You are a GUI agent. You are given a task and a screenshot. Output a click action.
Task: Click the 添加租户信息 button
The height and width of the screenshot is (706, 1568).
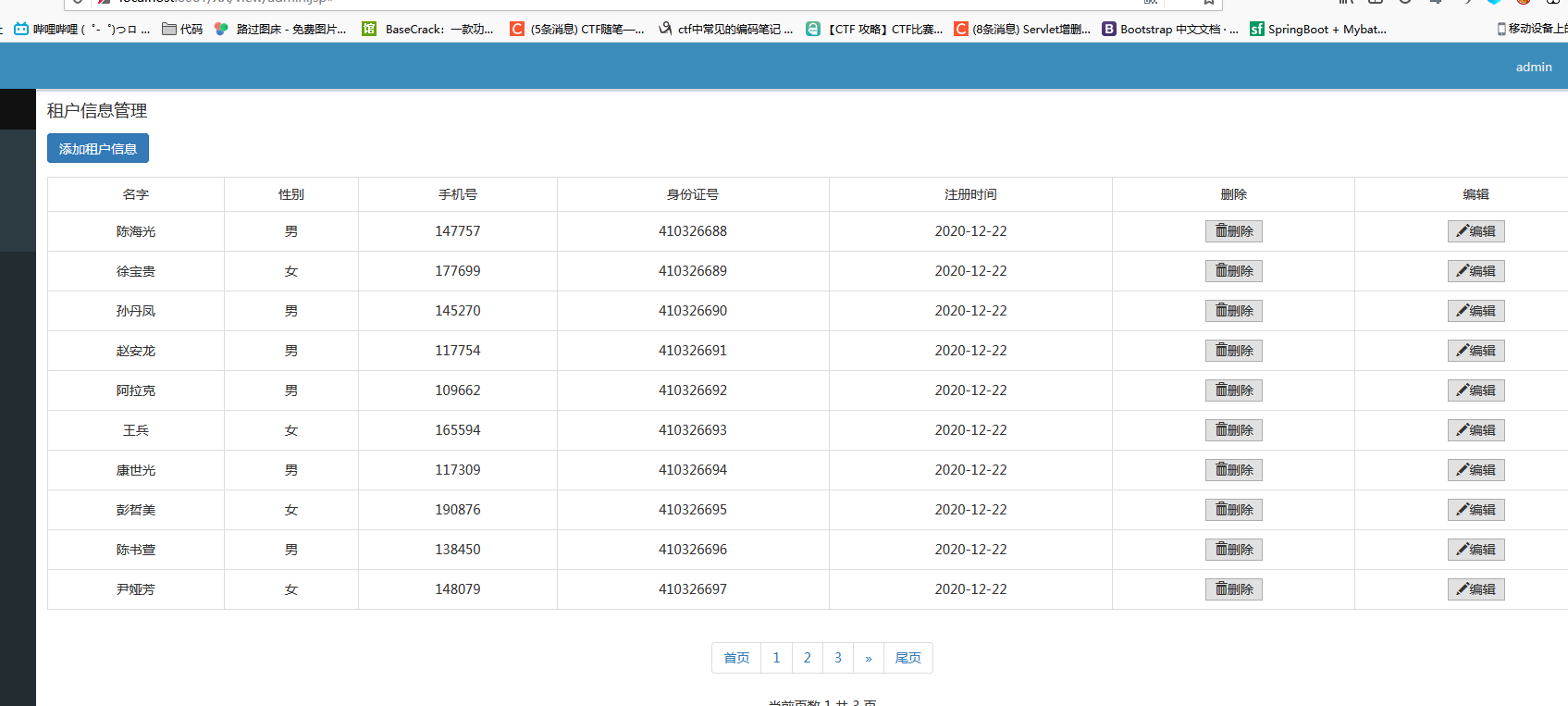(98, 149)
